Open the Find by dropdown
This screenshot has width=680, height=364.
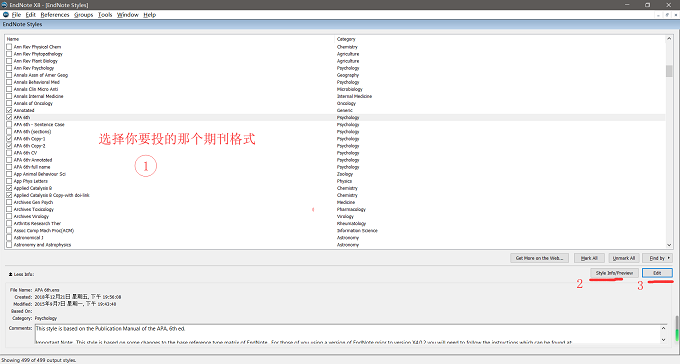657,258
